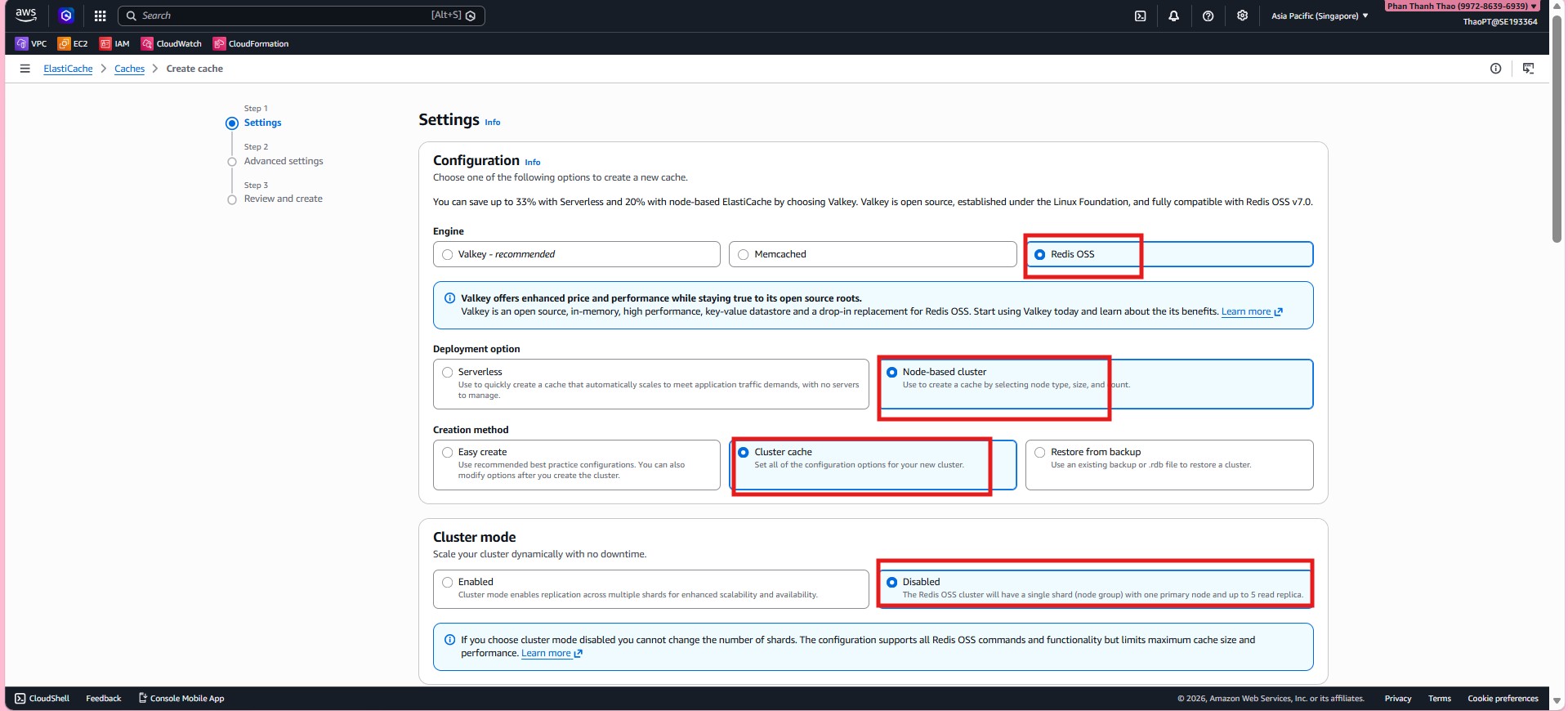
Task: Select Node-based cluster deployment option
Action: coord(1095,384)
